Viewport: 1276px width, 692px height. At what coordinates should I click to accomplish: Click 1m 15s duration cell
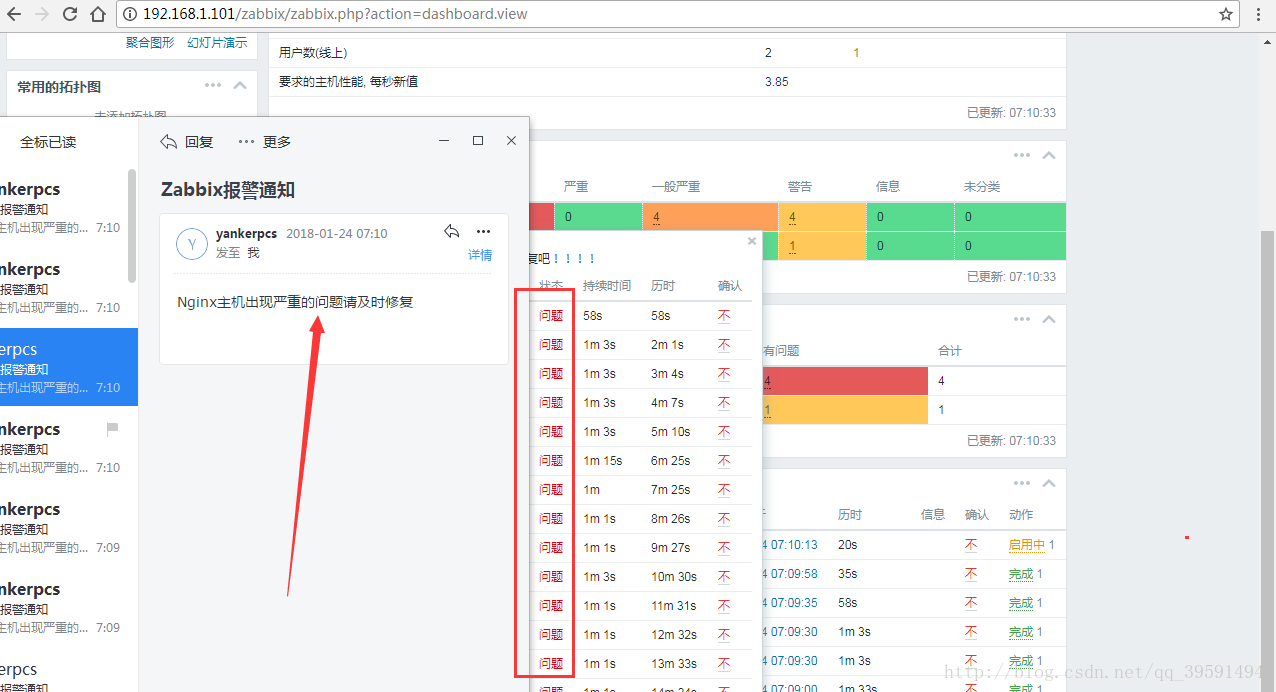602,460
